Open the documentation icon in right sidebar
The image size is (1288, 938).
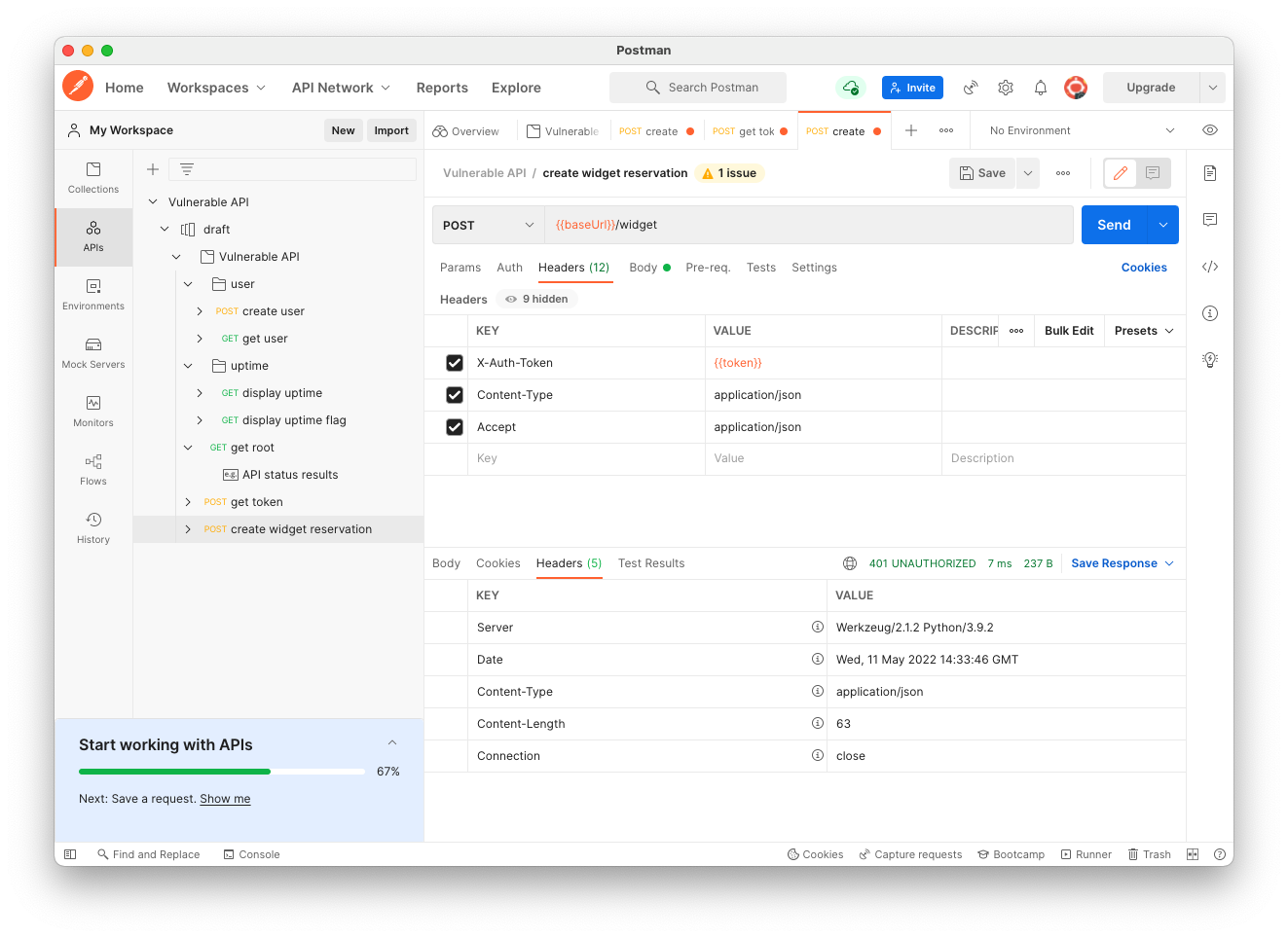[x=1210, y=173]
